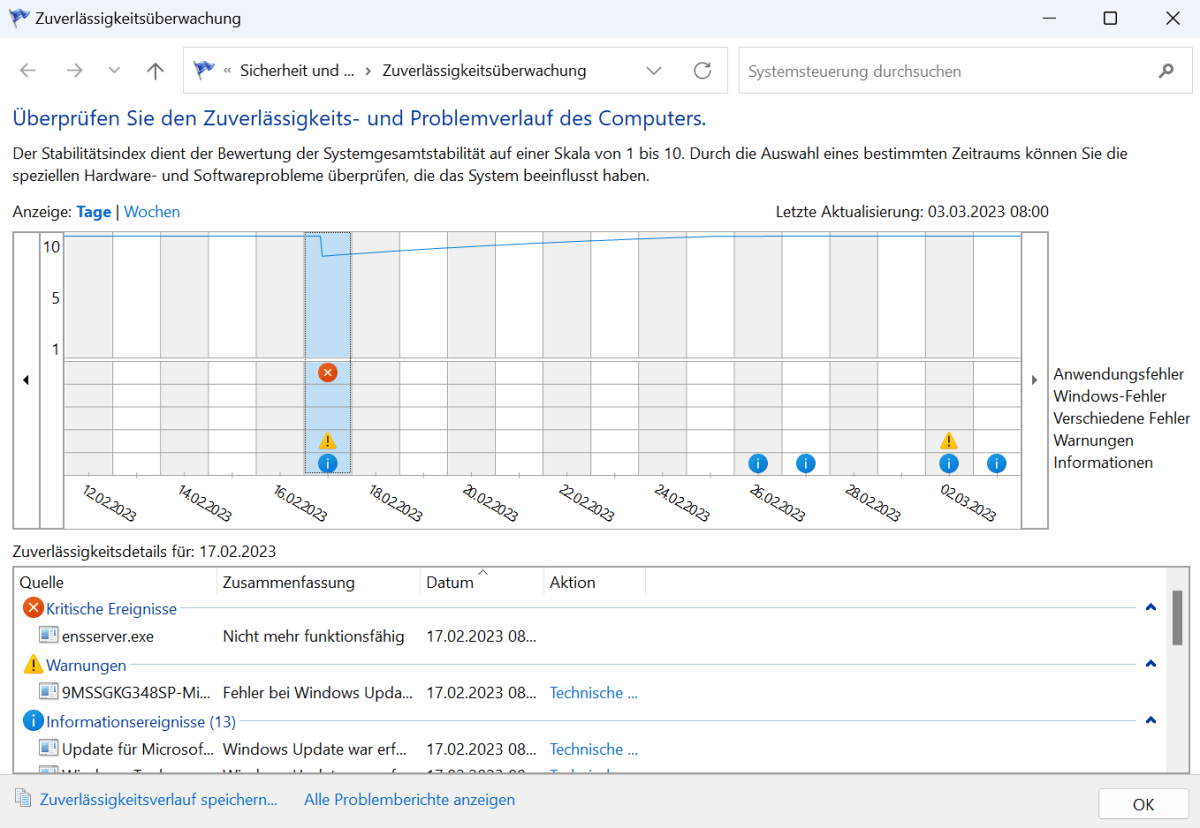Switch view to Tage

(94, 211)
